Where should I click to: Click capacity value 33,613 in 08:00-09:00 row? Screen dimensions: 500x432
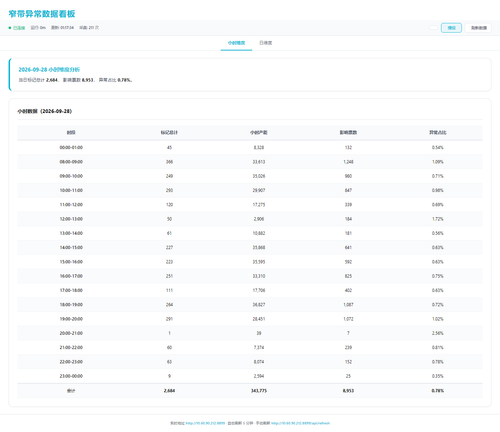tap(259, 162)
